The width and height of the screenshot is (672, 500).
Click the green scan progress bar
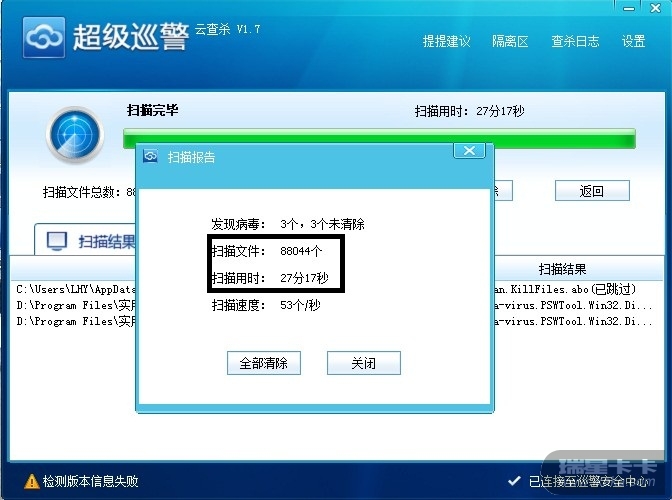point(379,138)
